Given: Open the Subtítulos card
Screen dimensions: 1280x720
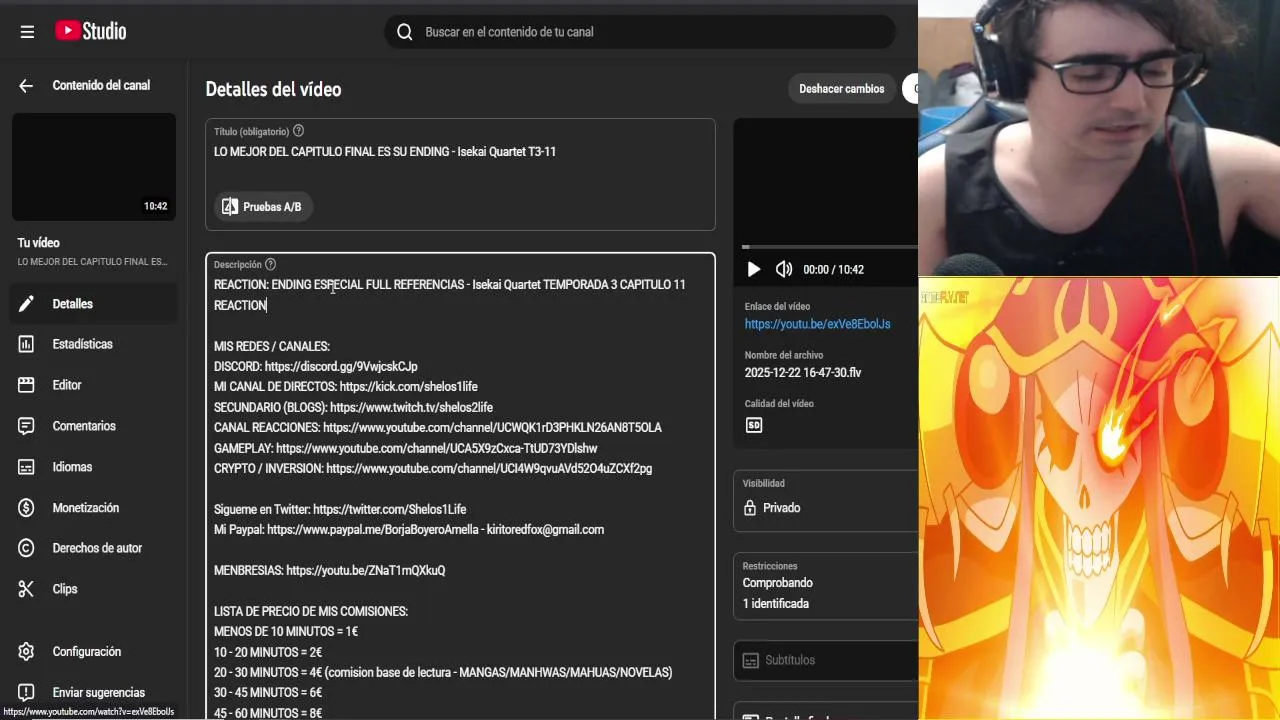Looking at the screenshot, I should (826, 660).
